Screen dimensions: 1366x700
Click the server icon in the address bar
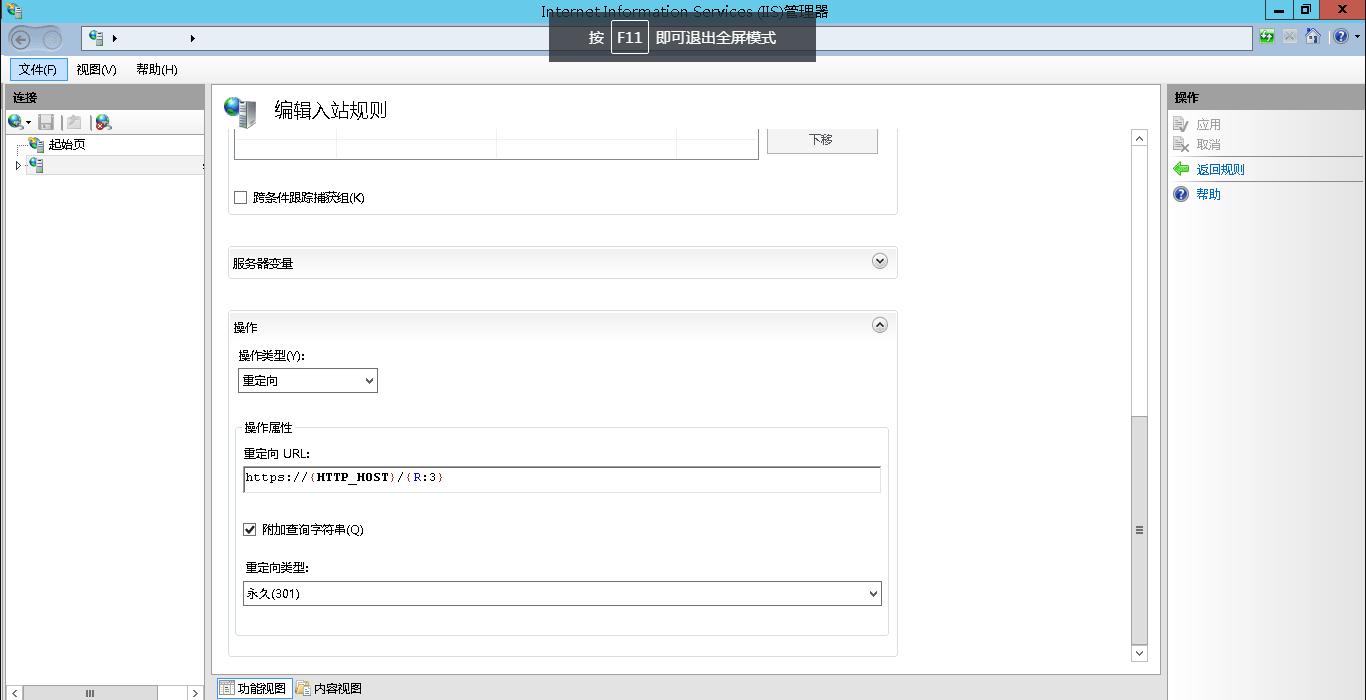96,38
